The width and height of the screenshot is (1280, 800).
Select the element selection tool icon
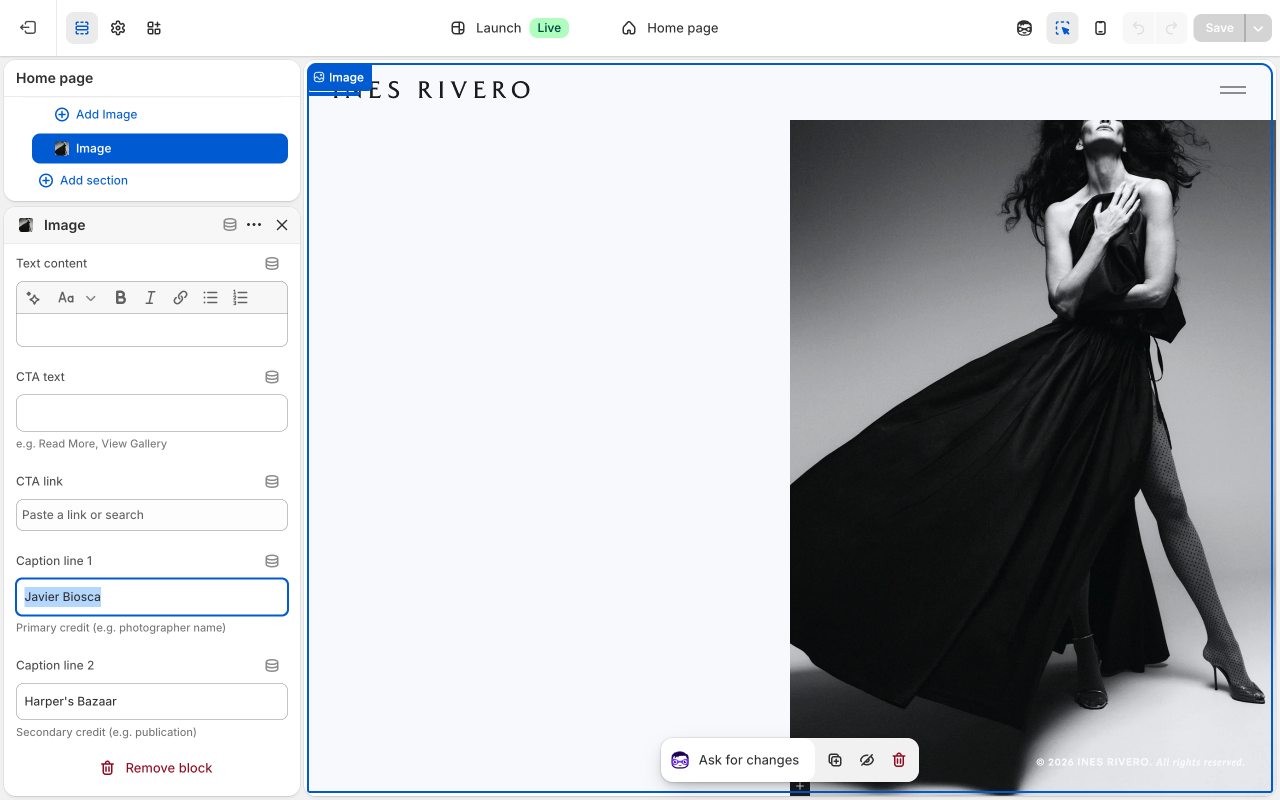point(1062,28)
